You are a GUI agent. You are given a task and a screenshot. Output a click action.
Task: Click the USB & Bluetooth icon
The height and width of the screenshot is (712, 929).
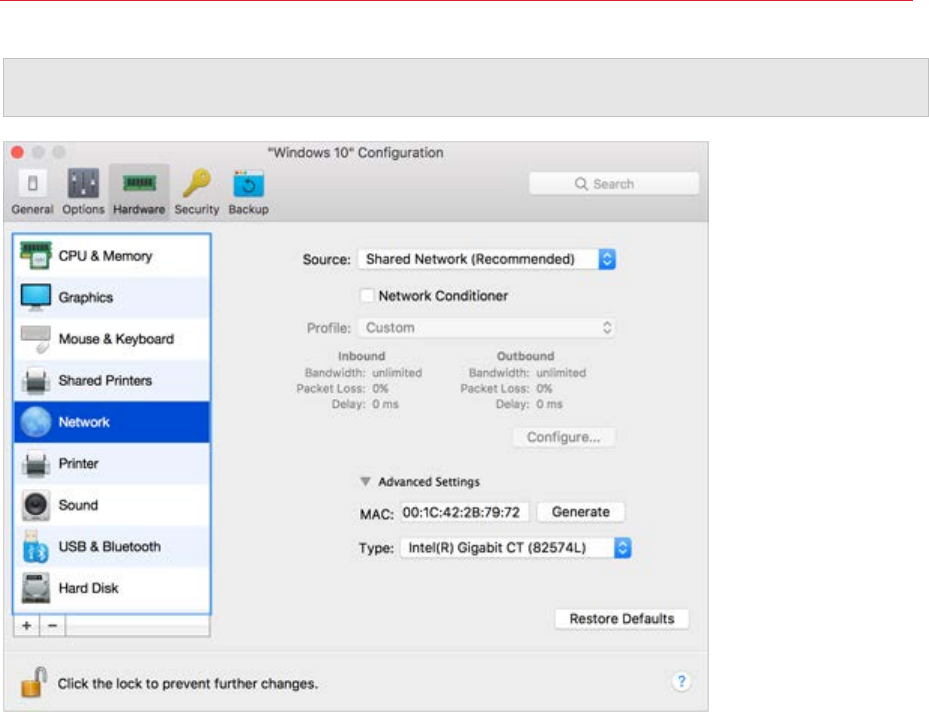click(x=36, y=547)
